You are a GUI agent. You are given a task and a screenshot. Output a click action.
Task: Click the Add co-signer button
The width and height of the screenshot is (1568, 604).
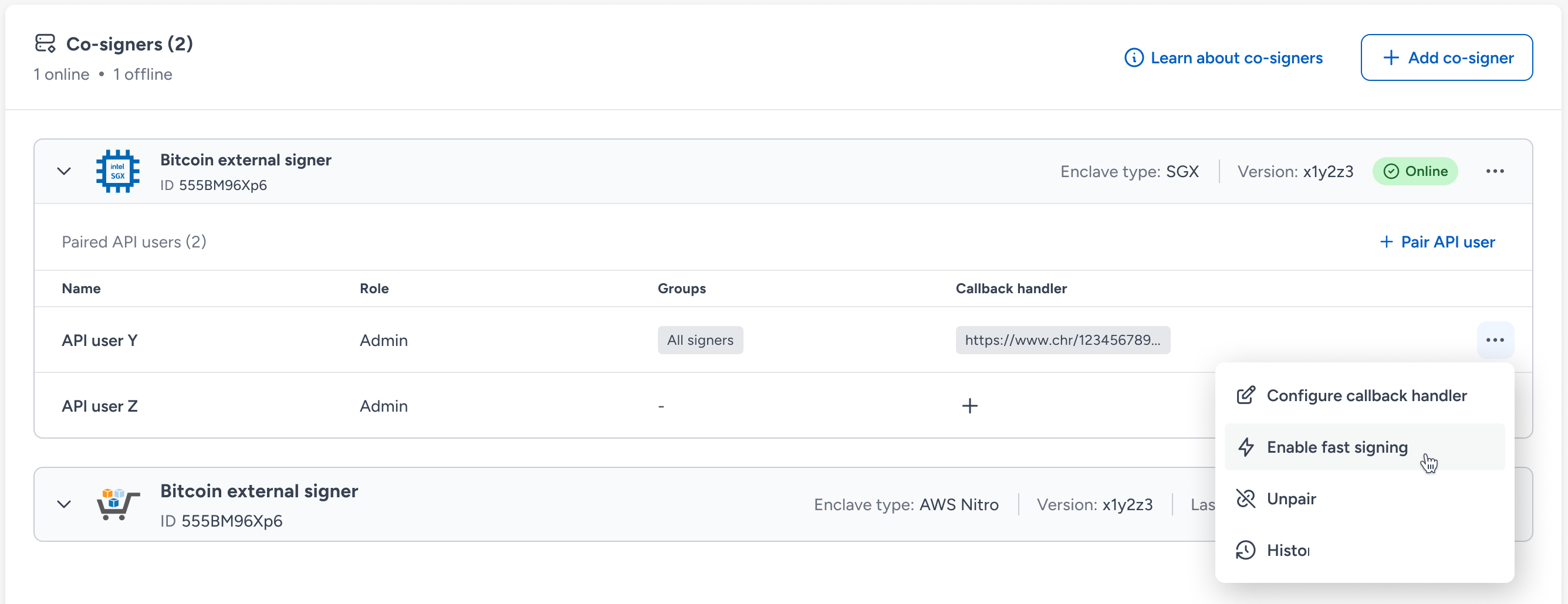(x=1447, y=58)
